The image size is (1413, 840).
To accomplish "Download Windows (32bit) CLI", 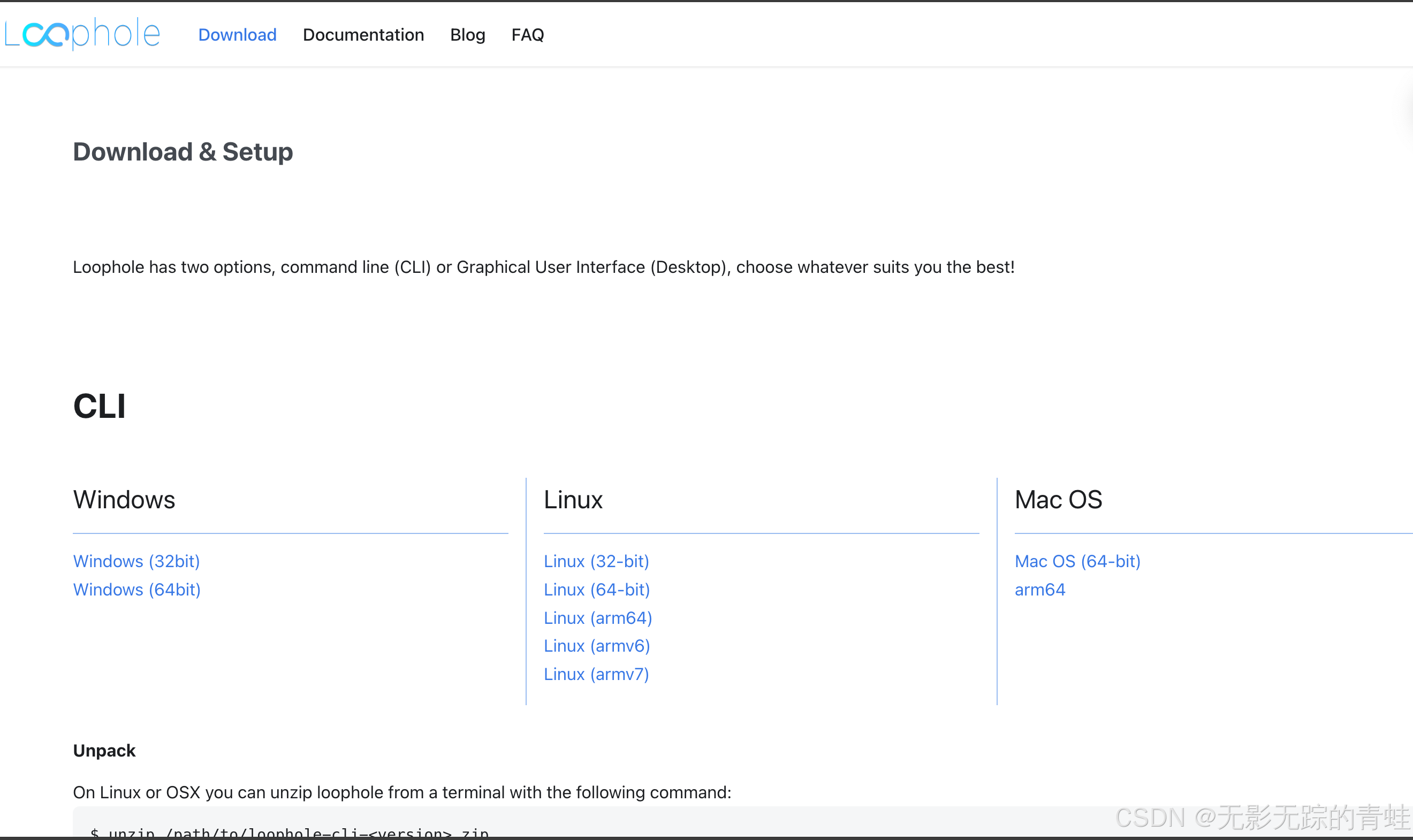I will [x=136, y=561].
